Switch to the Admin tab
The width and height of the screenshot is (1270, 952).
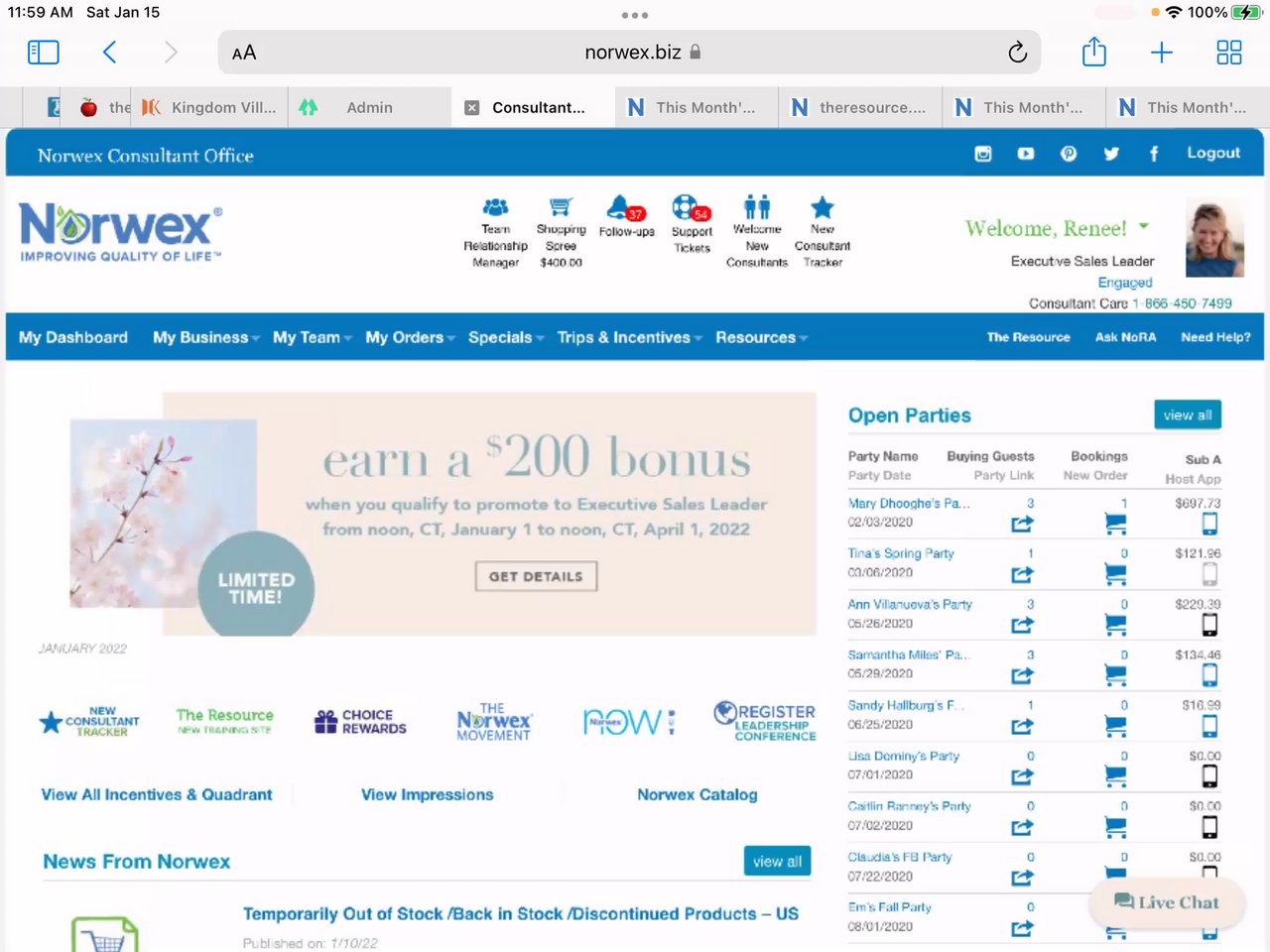point(369,107)
